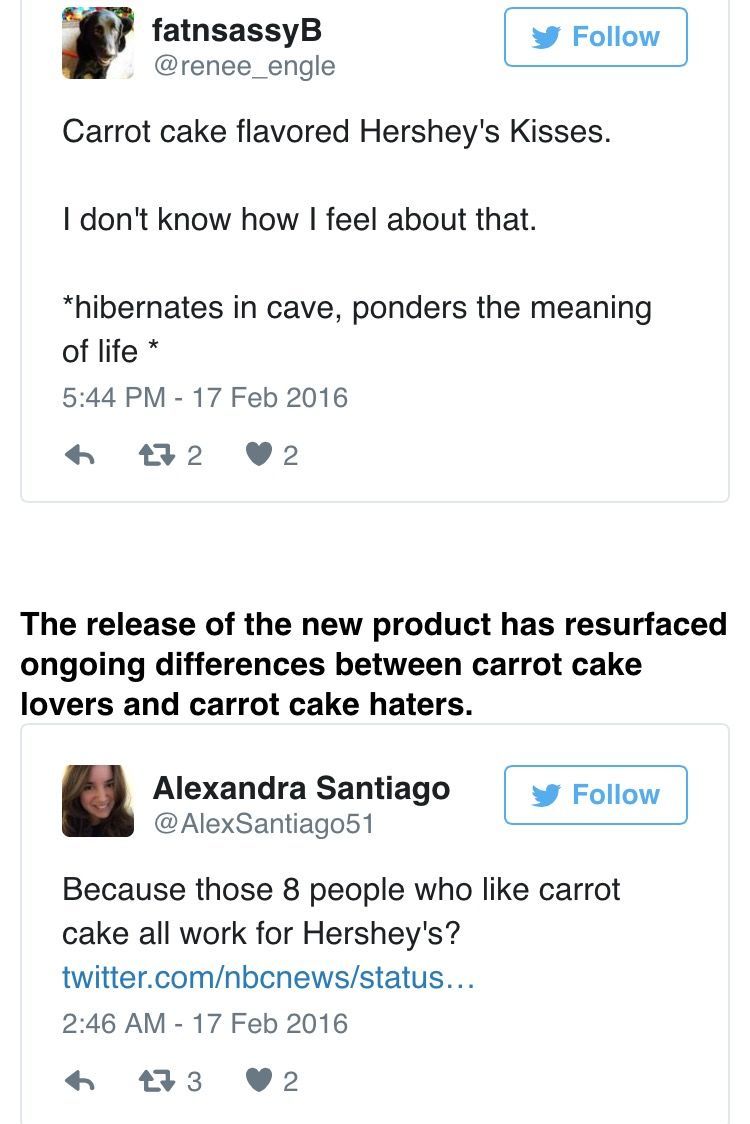The width and height of the screenshot is (750, 1124).
Task: Like fatnsassyB's carrot cake tweet
Action: [259, 455]
